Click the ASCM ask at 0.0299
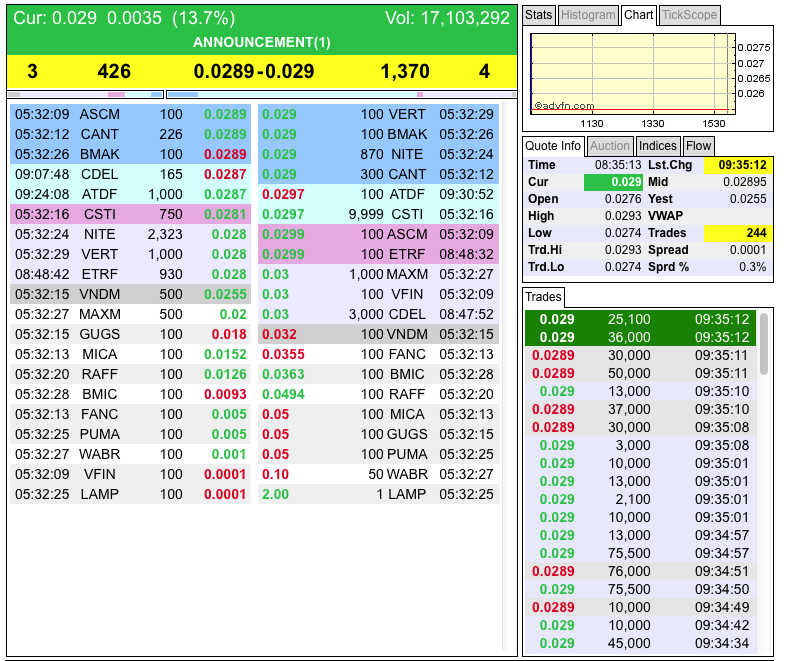790x661 pixels. [x=378, y=234]
